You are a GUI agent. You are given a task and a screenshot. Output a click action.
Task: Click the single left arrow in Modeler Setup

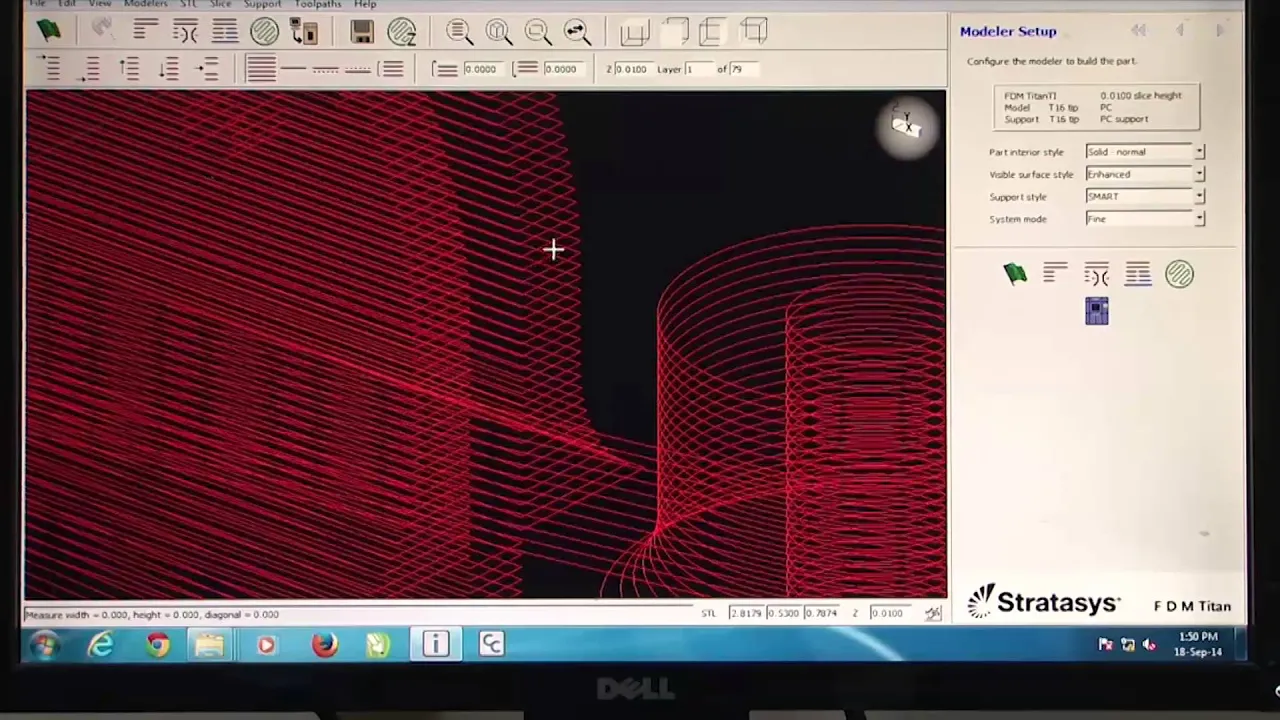click(x=1180, y=31)
